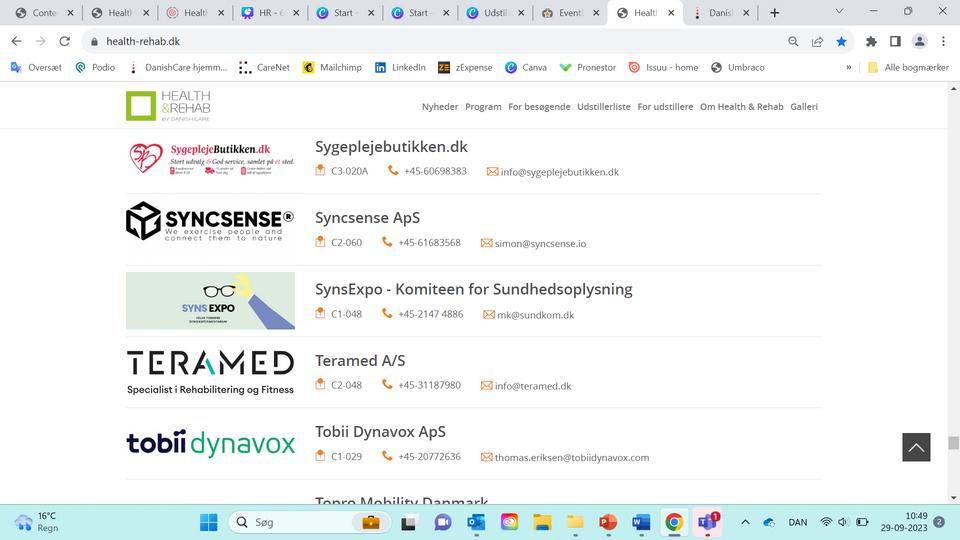This screenshot has height=540, width=960.
Task: Open the Tobii Dynavox ApS exhibitor title
Action: coord(380,432)
